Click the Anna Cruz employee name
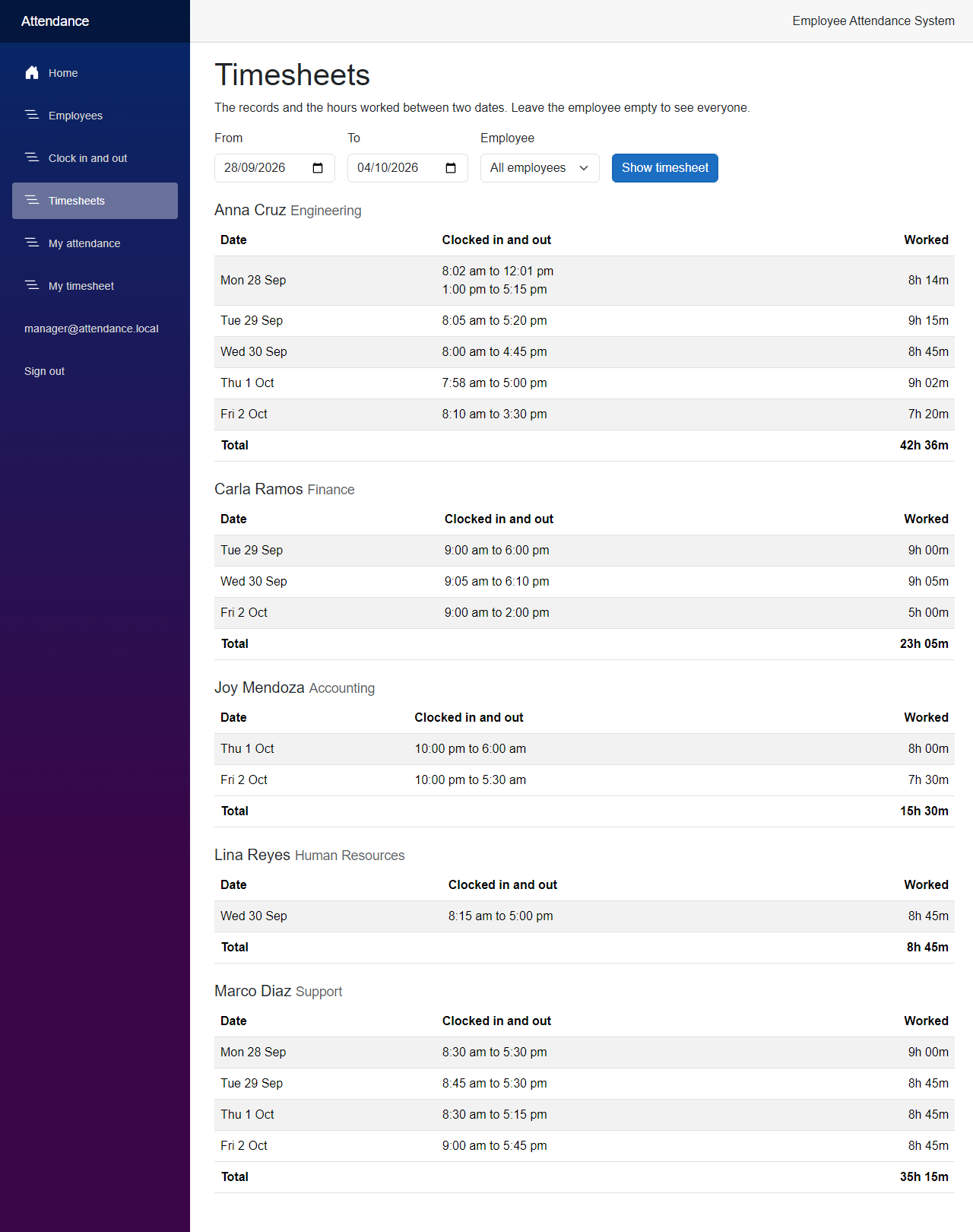Image resolution: width=973 pixels, height=1232 pixels. point(250,210)
